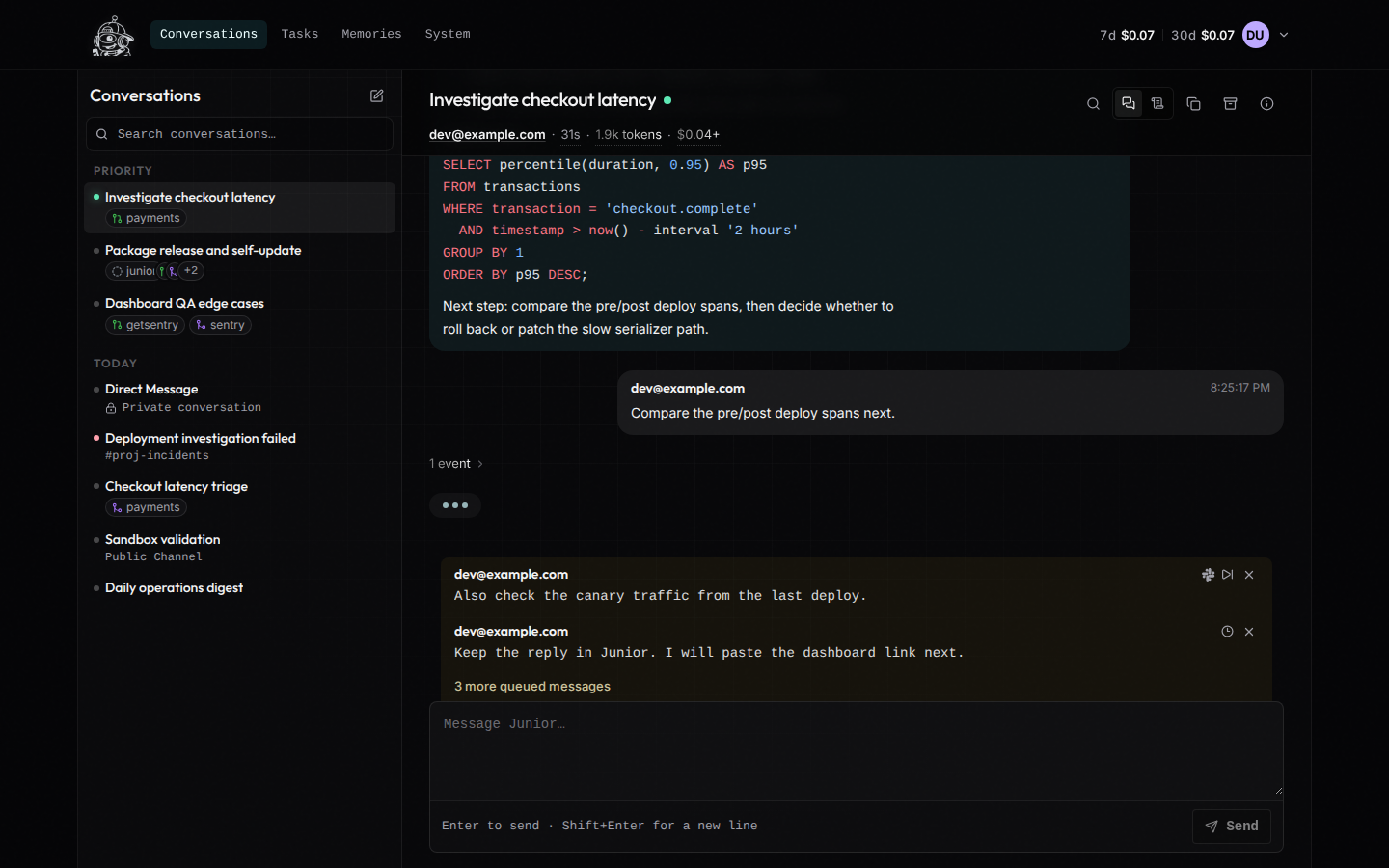Open the Direct Message conversation
The height and width of the screenshot is (868, 1389).
(x=239, y=397)
